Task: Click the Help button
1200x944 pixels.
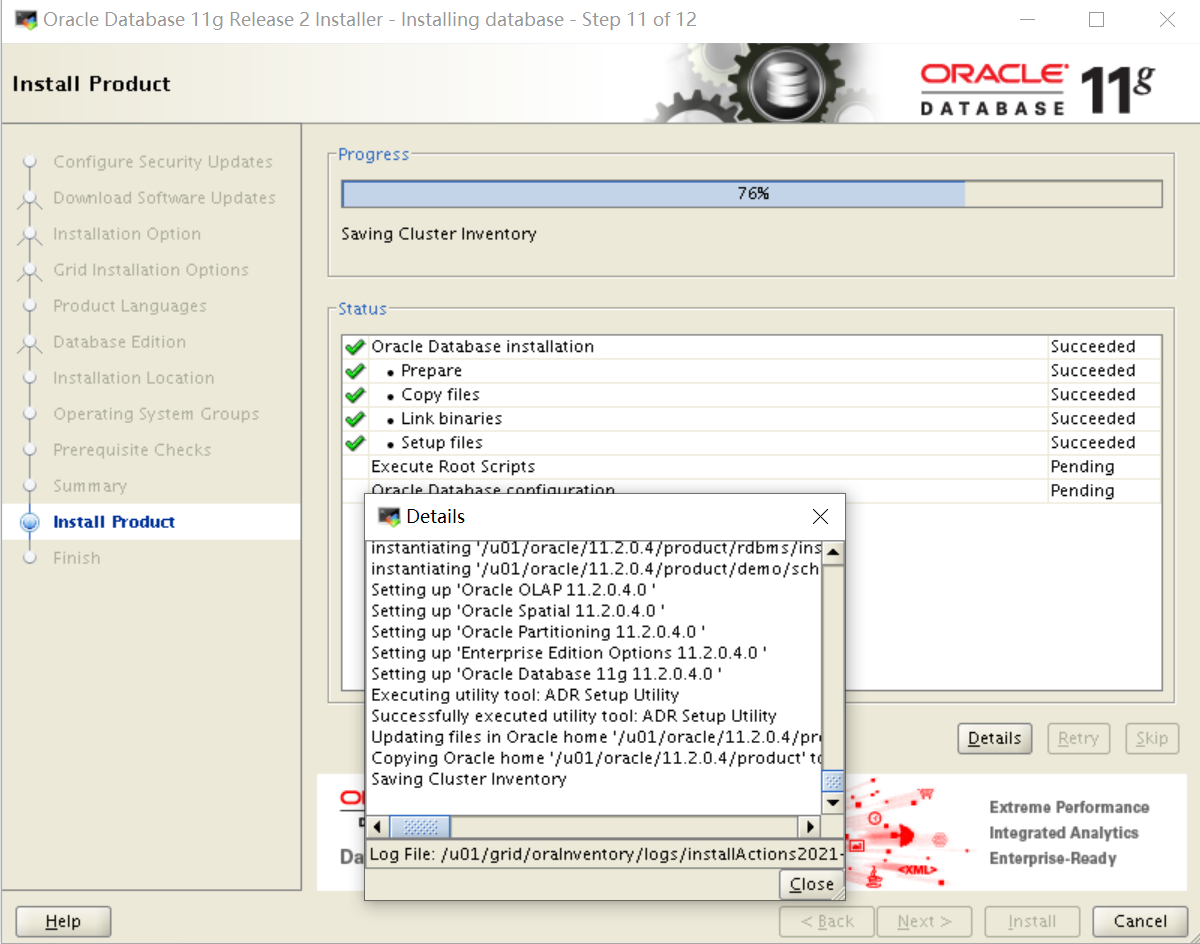Action: (63, 921)
